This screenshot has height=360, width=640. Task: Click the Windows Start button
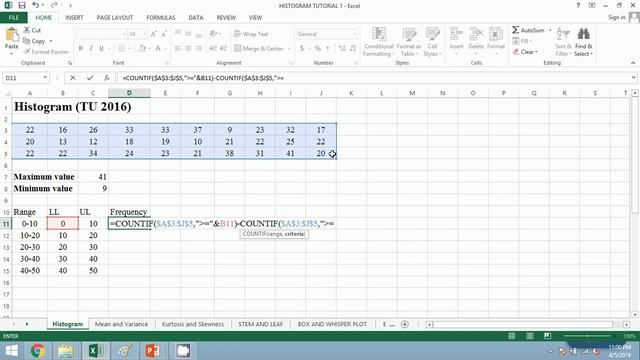[11, 351]
